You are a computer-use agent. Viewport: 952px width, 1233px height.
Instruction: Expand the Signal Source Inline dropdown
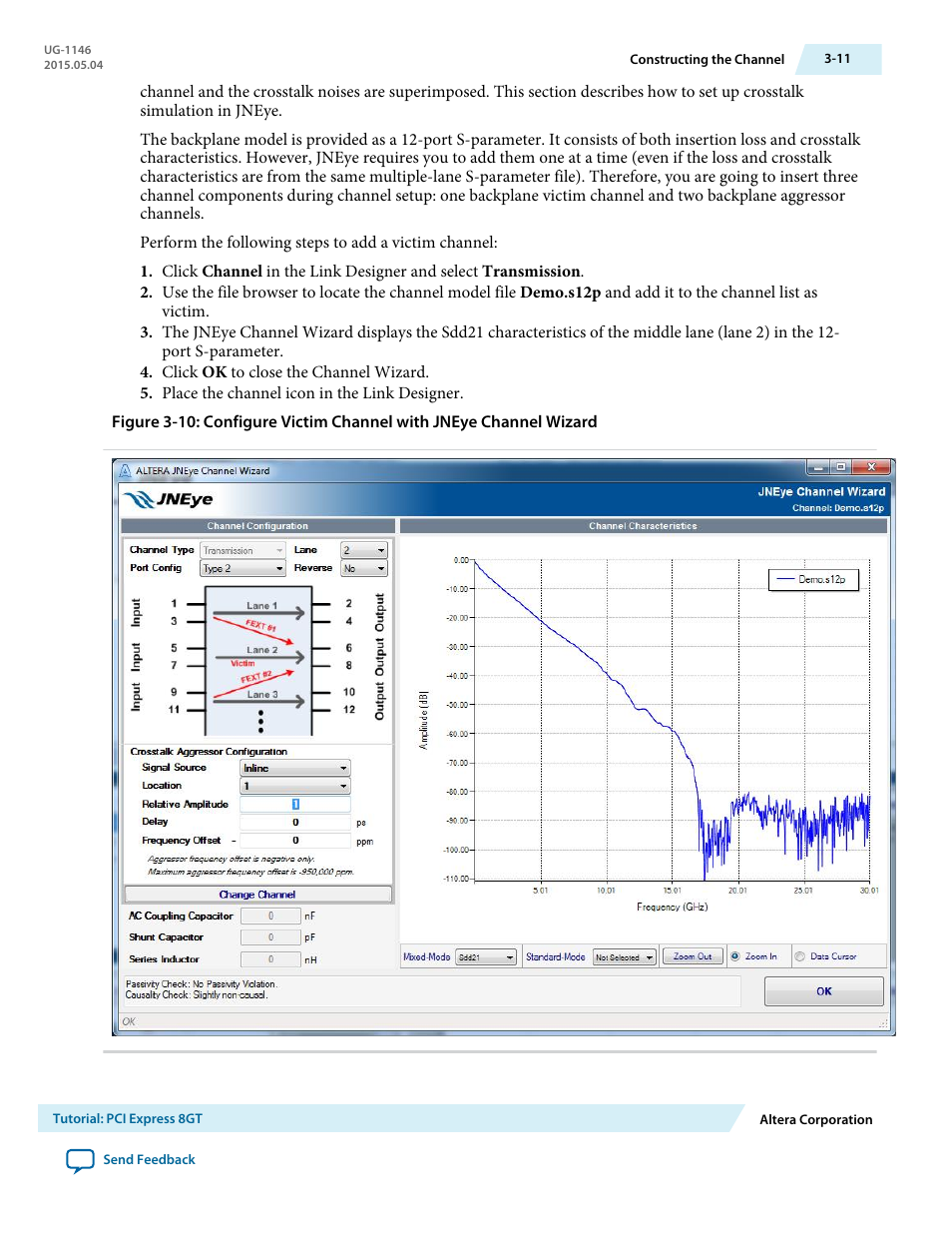coord(295,768)
